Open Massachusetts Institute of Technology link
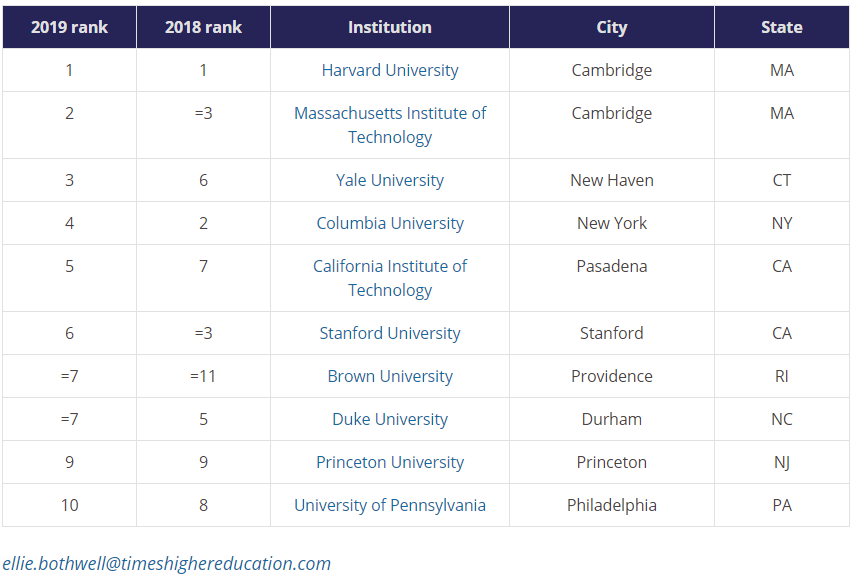Image resolution: width=854 pixels, height=588 pixels. pos(390,125)
